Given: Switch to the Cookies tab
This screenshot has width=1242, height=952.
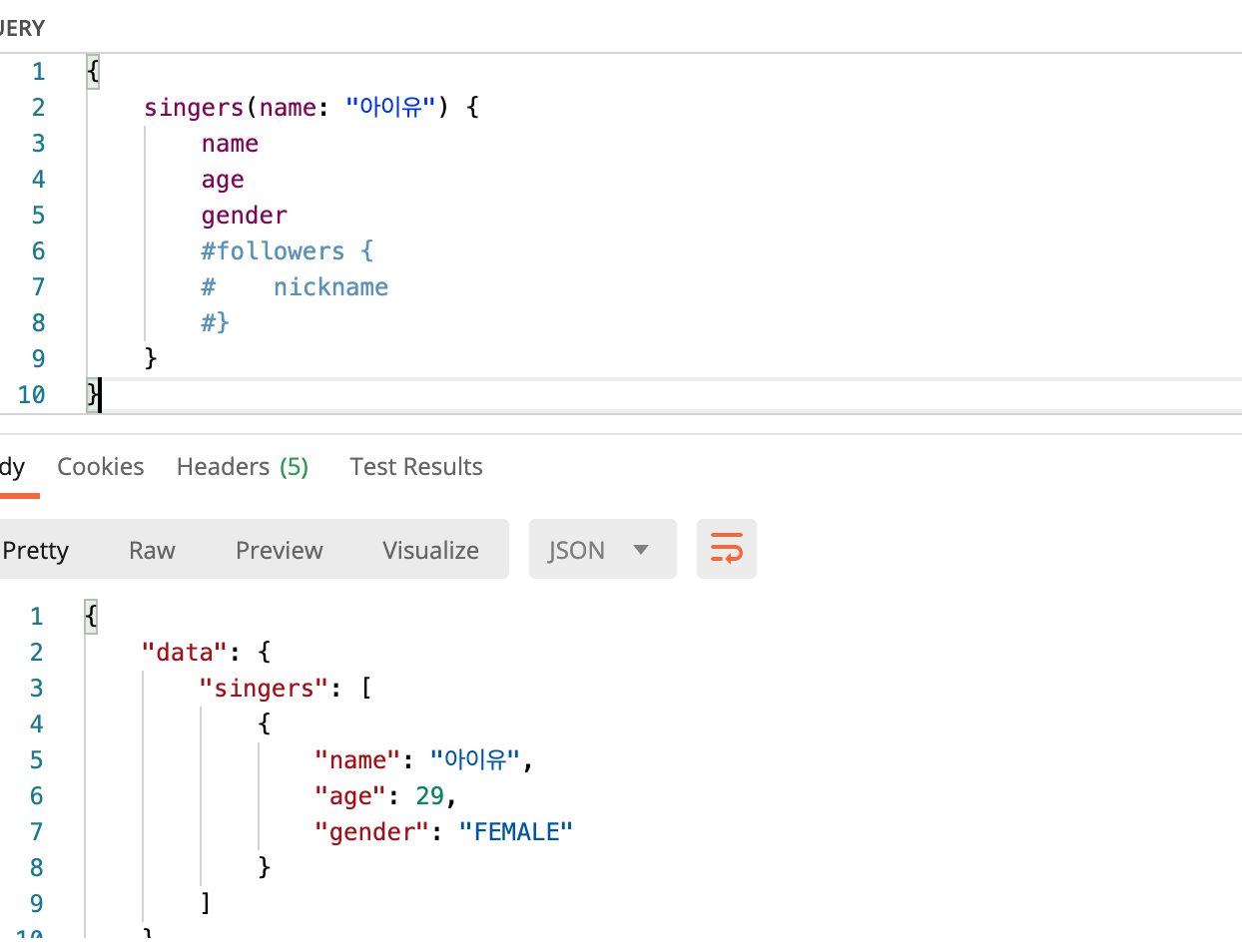Looking at the screenshot, I should [x=101, y=466].
